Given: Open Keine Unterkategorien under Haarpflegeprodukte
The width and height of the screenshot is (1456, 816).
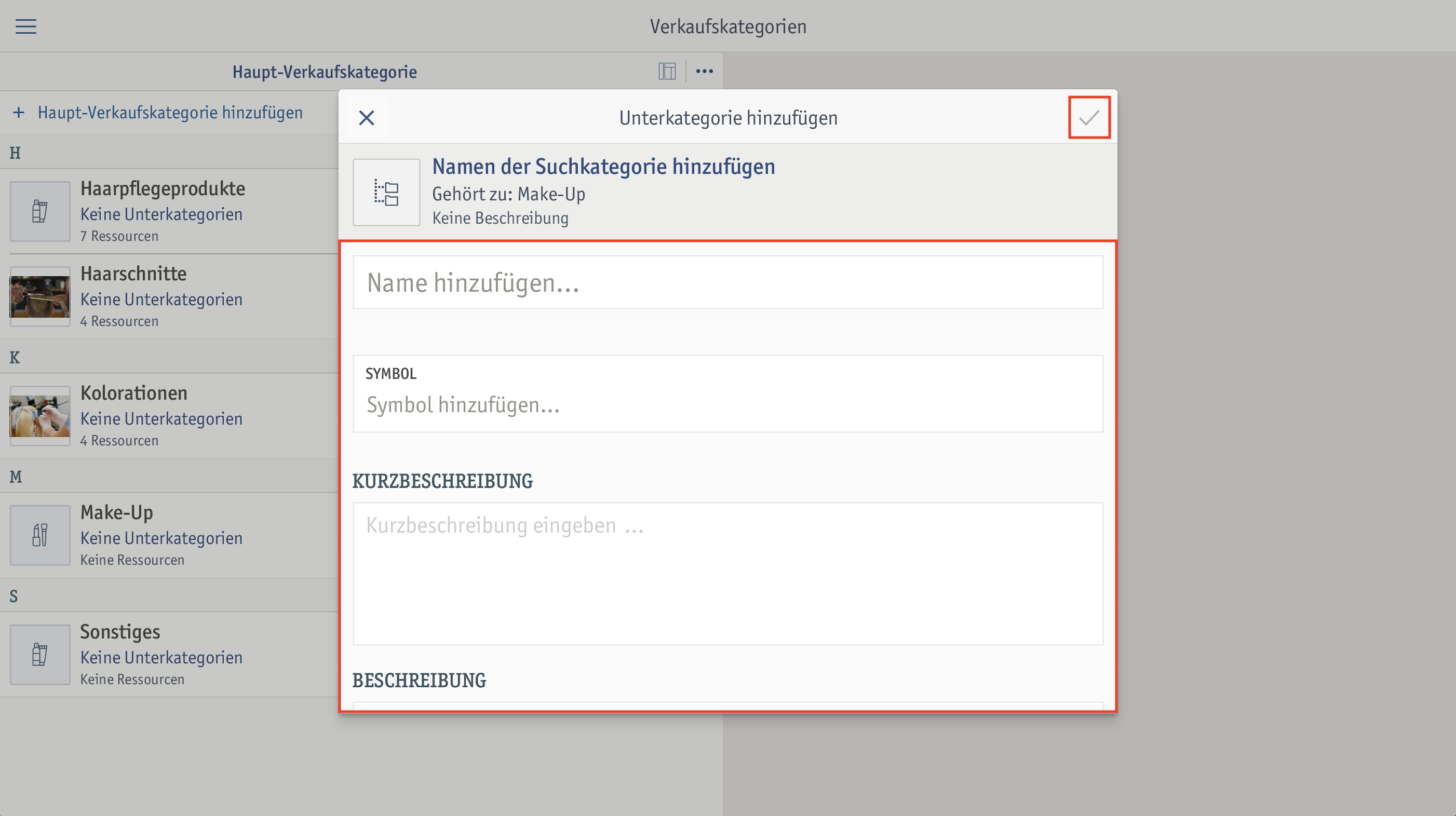Looking at the screenshot, I should tap(161, 214).
